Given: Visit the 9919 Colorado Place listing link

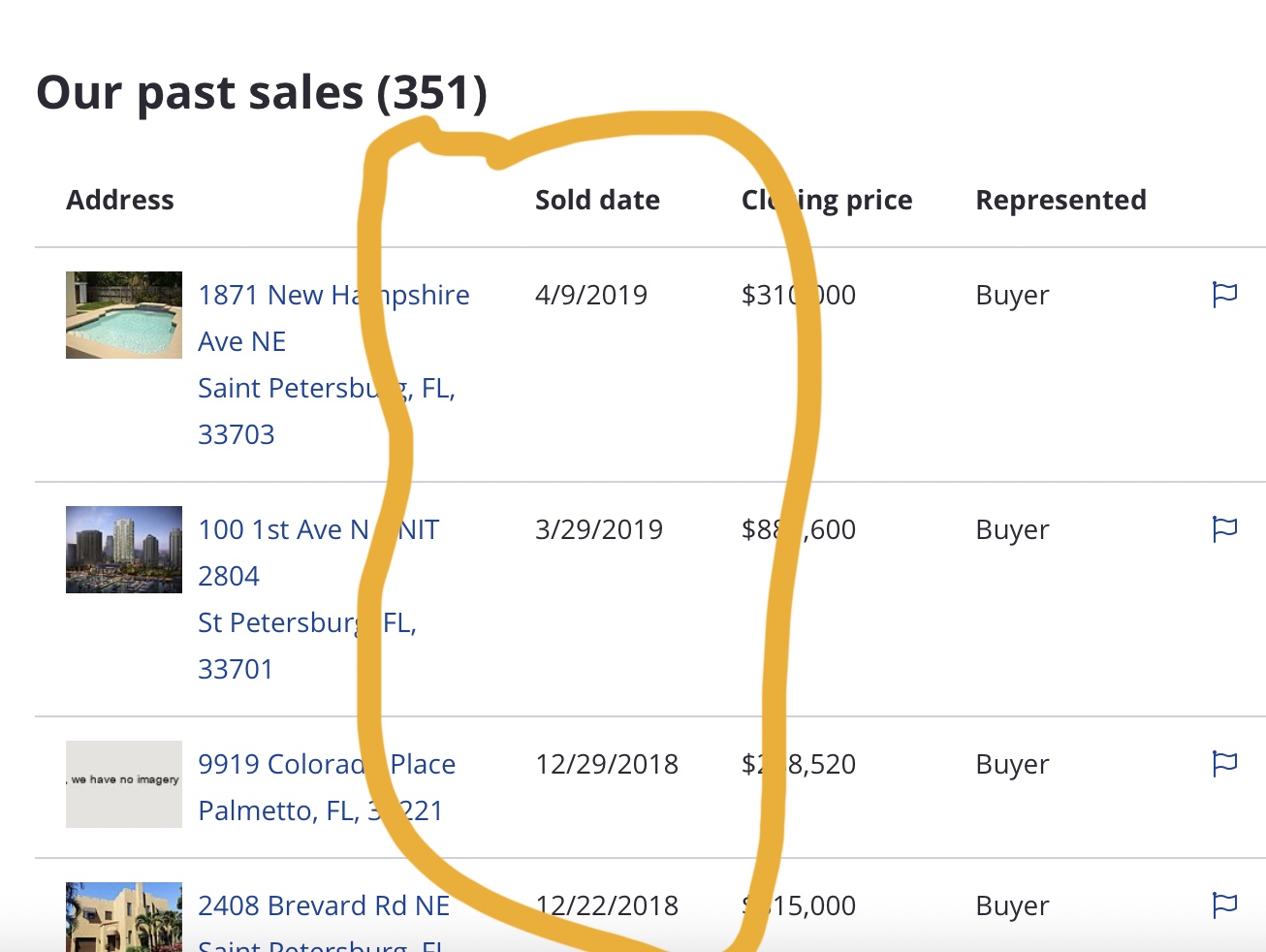Looking at the screenshot, I should click(x=279, y=765).
